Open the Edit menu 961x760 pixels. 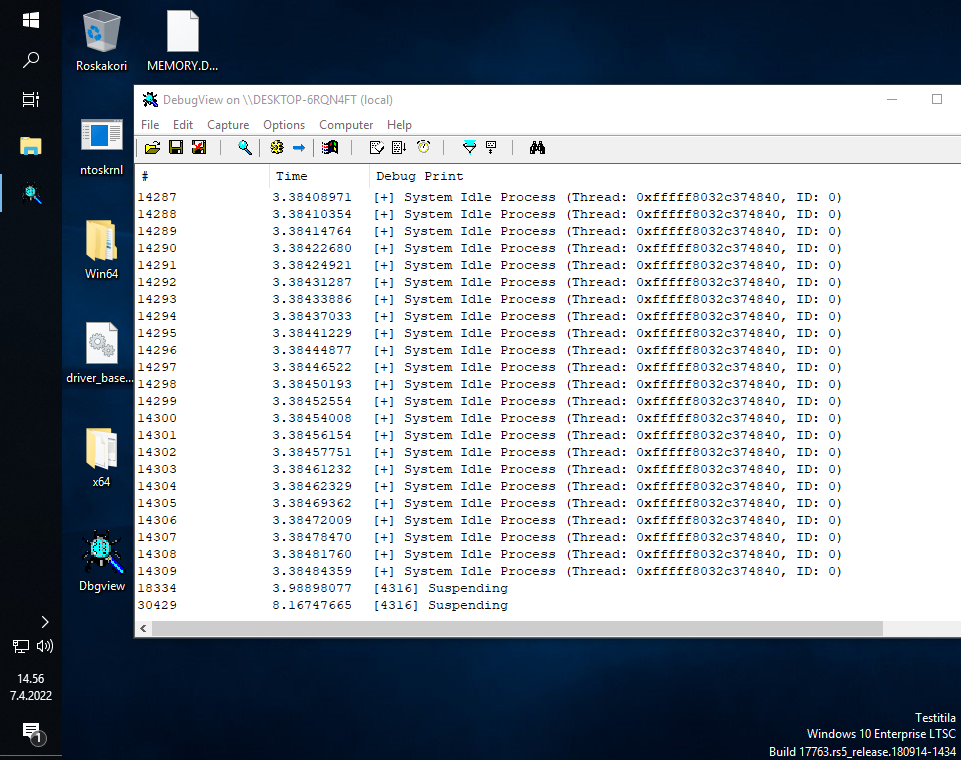(183, 124)
